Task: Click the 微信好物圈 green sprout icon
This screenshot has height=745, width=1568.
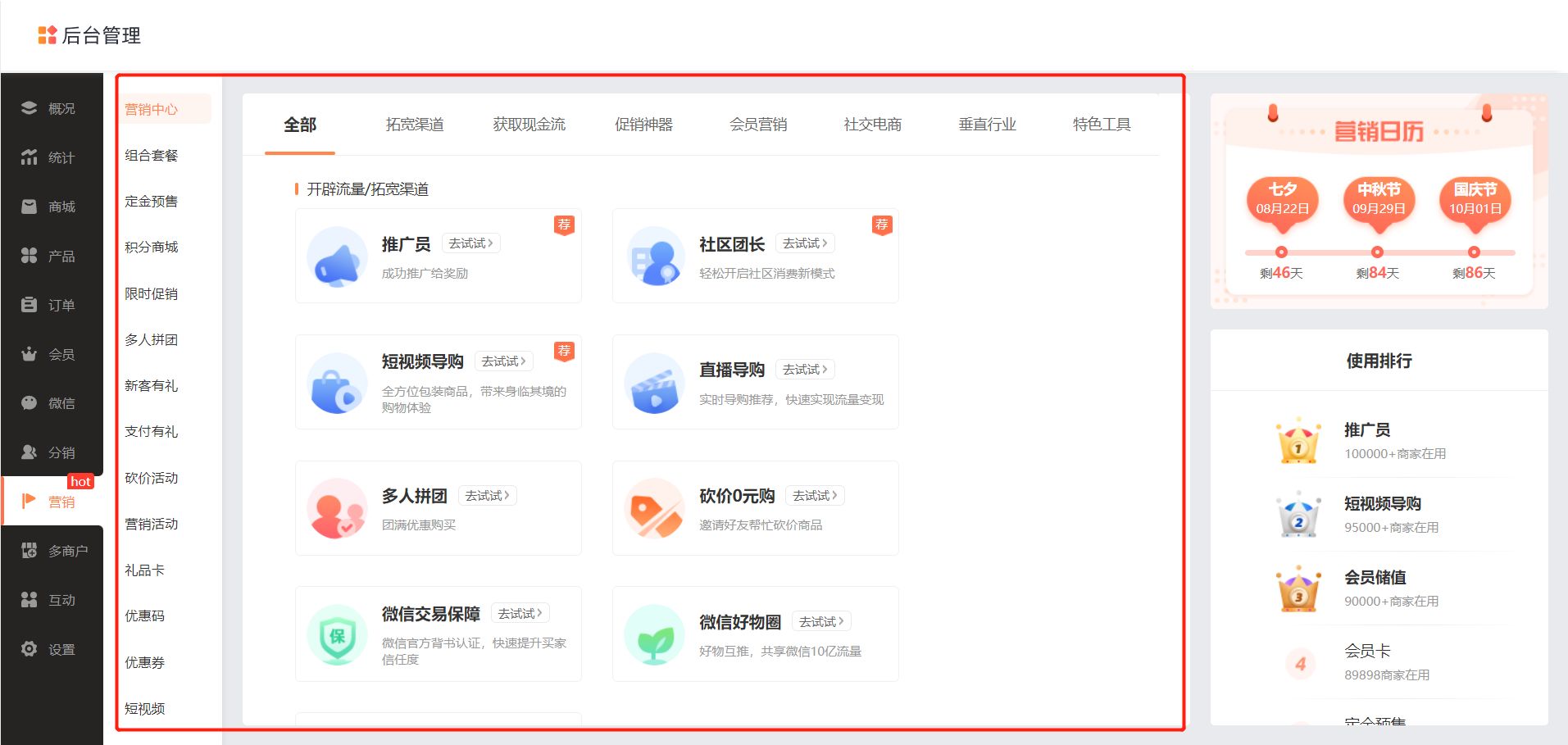Action: click(x=654, y=634)
